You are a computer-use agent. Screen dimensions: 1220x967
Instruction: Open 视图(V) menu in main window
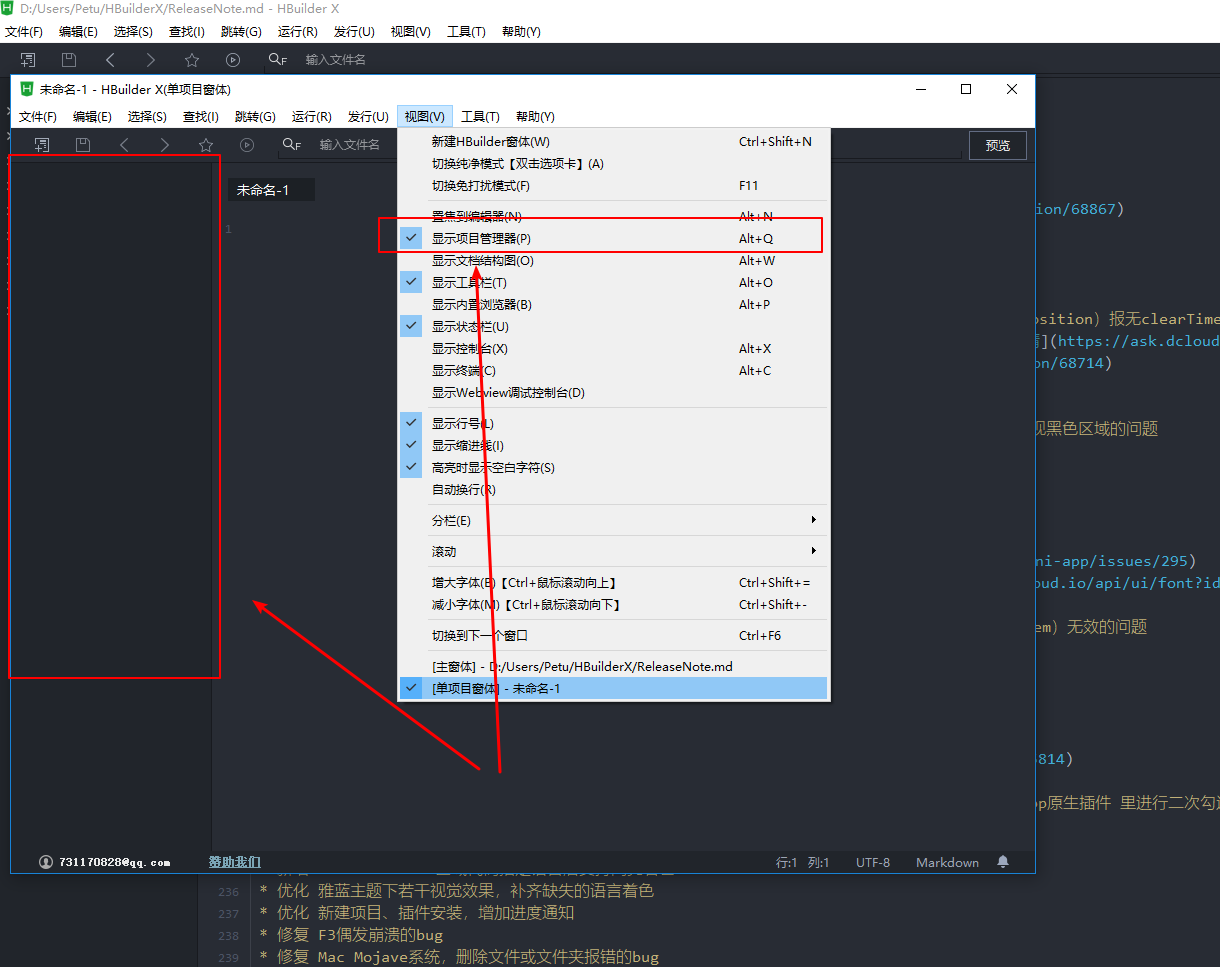point(411,32)
